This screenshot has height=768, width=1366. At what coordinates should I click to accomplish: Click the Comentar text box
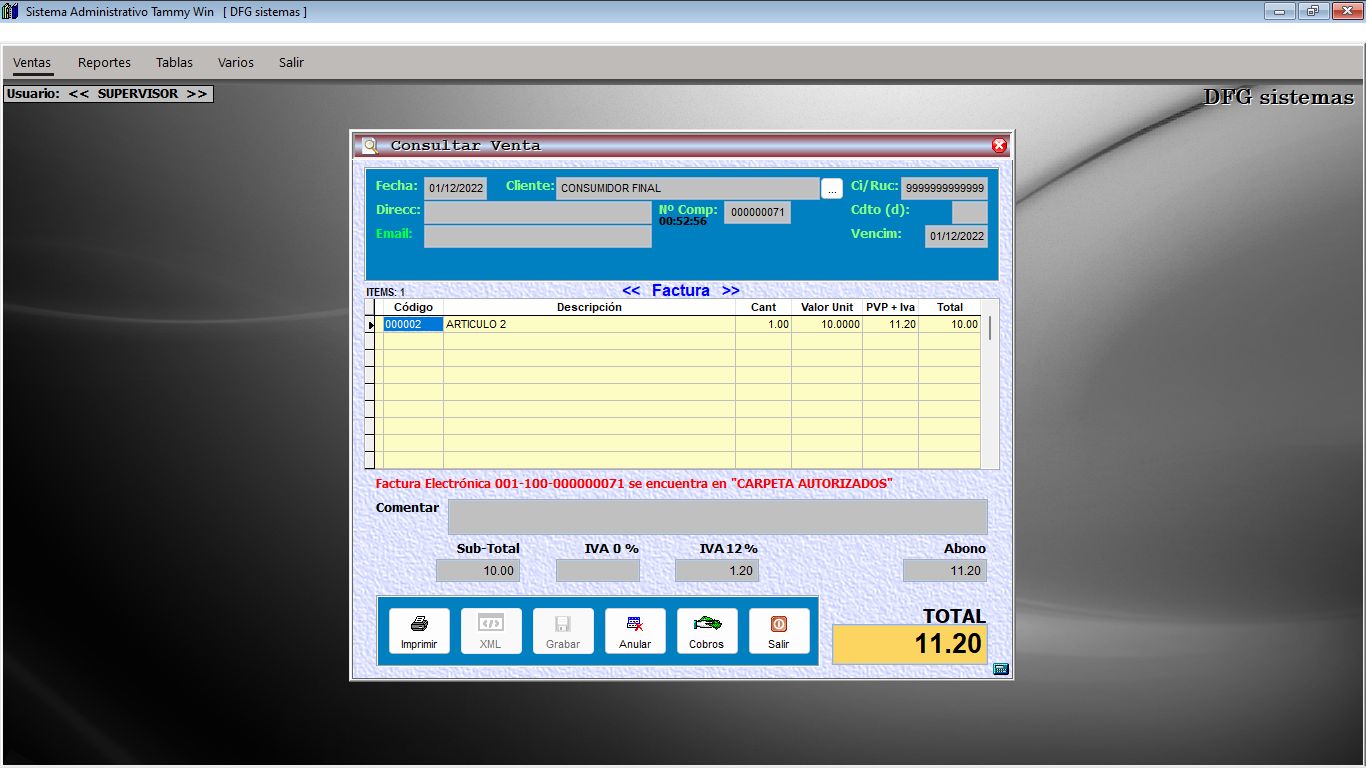(x=718, y=517)
